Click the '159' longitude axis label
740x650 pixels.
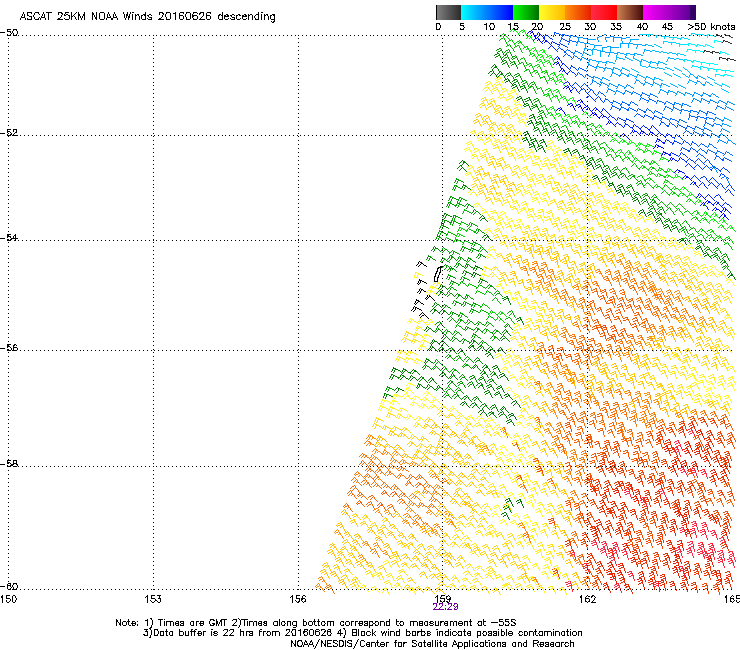(442, 599)
